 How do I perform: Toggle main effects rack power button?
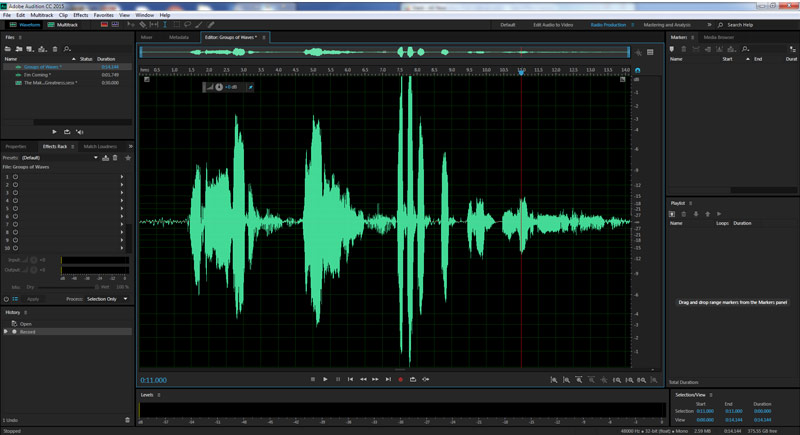click(x=6, y=299)
